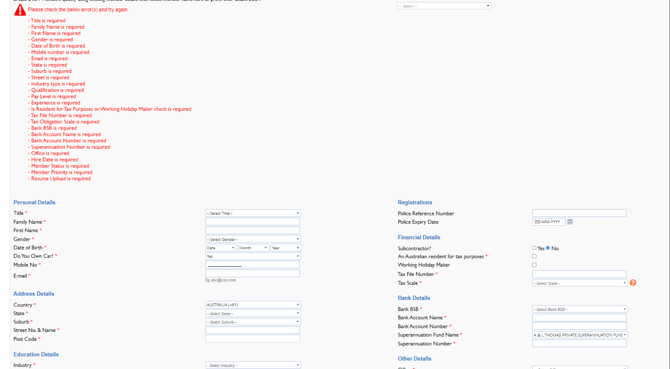Click the orange Tax Scale help icon
The height and width of the screenshot is (369, 670).
[x=633, y=283]
